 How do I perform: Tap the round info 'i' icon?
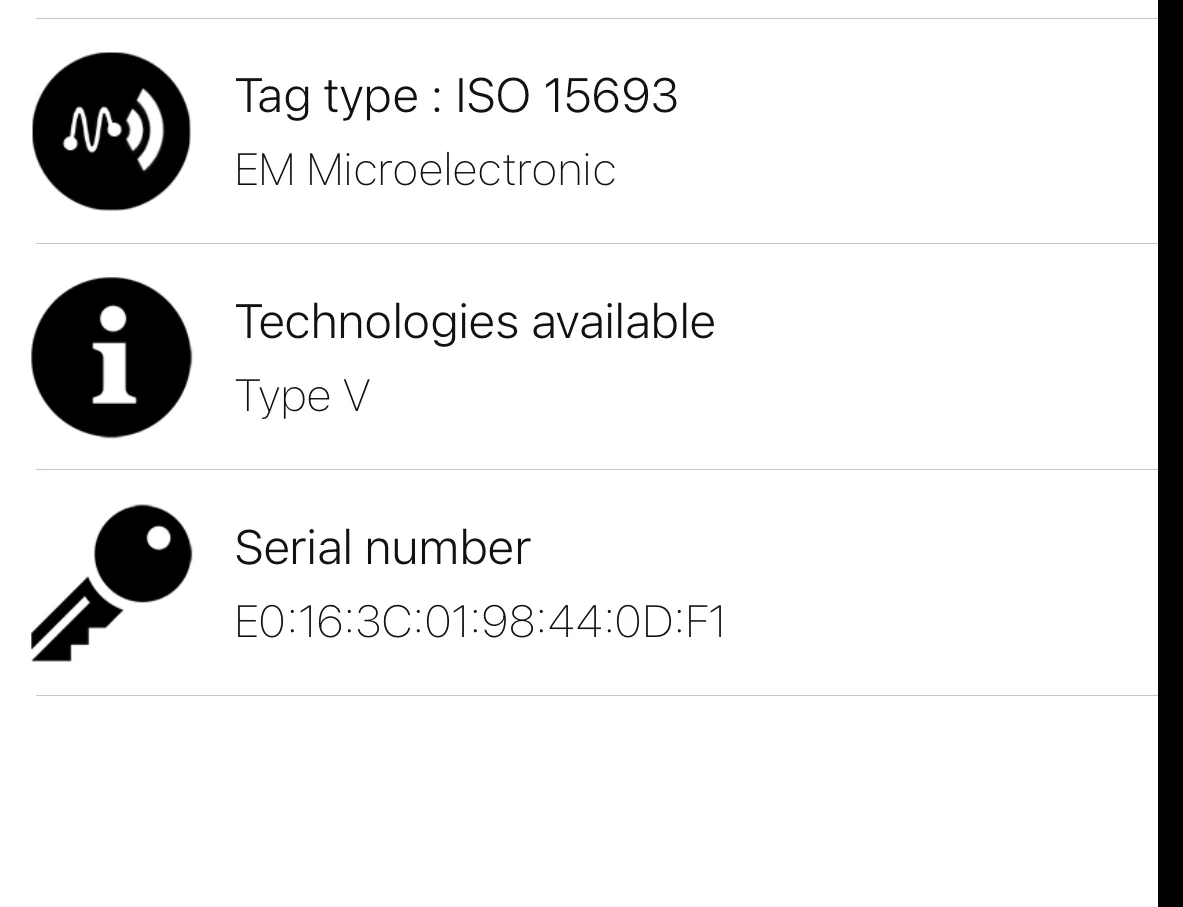[112, 357]
